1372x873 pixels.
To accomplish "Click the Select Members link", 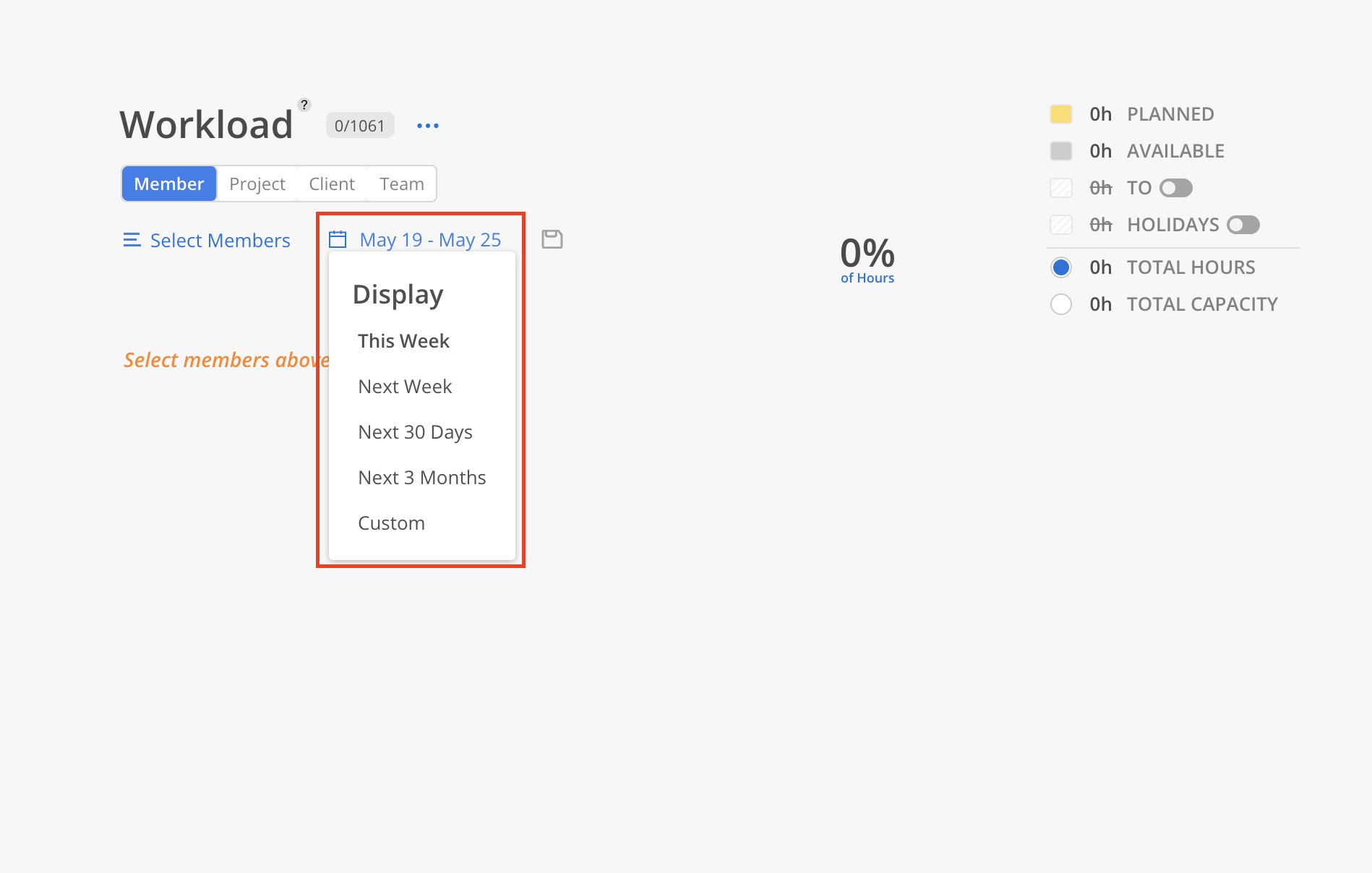I will 220,239.
